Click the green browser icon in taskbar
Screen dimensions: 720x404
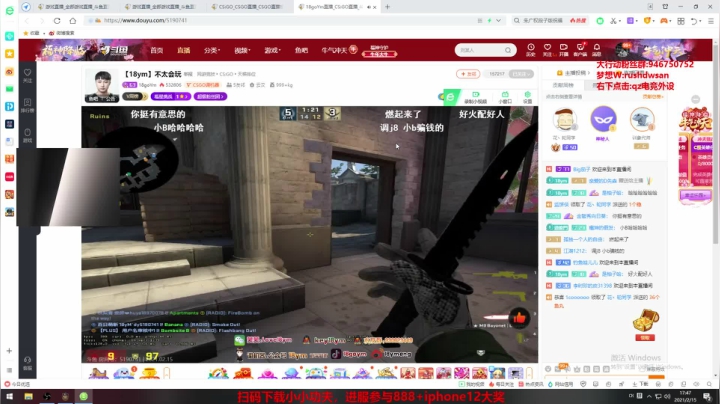(84, 397)
